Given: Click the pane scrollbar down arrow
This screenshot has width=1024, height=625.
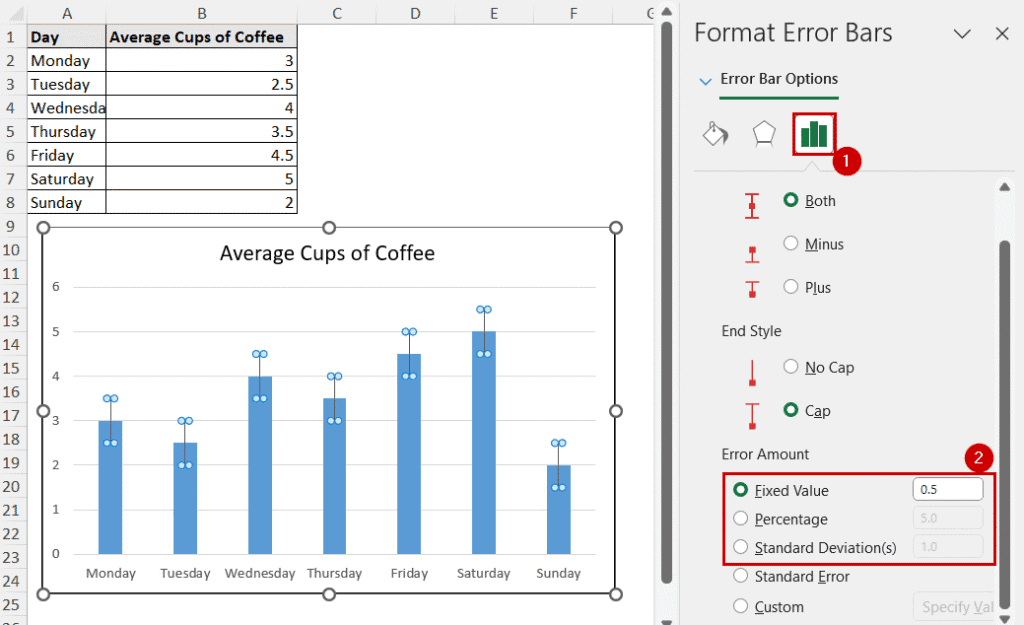Looking at the screenshot, I should [x=1006, y=617].
